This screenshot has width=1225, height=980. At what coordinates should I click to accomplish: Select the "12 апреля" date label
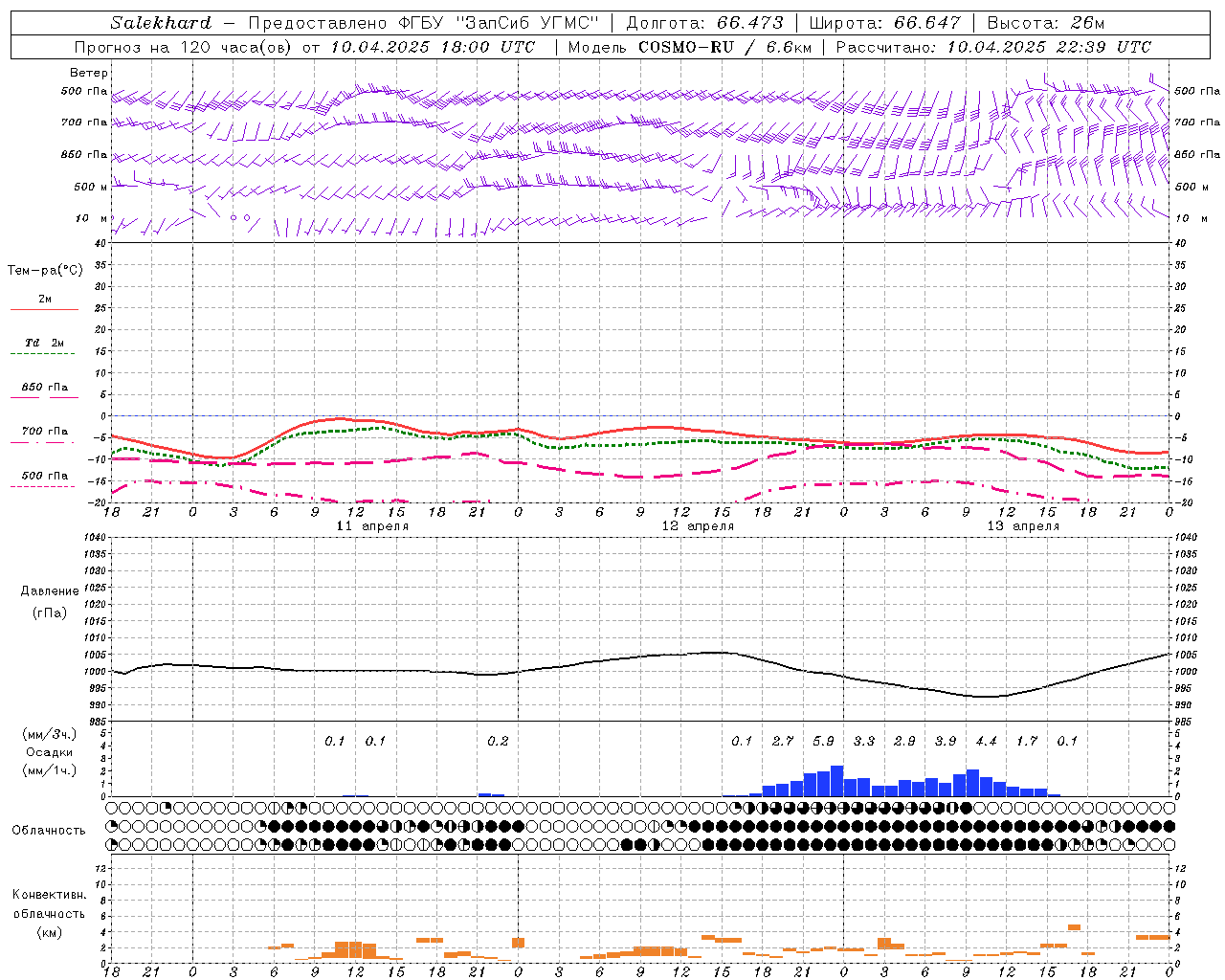pos(698,526)
